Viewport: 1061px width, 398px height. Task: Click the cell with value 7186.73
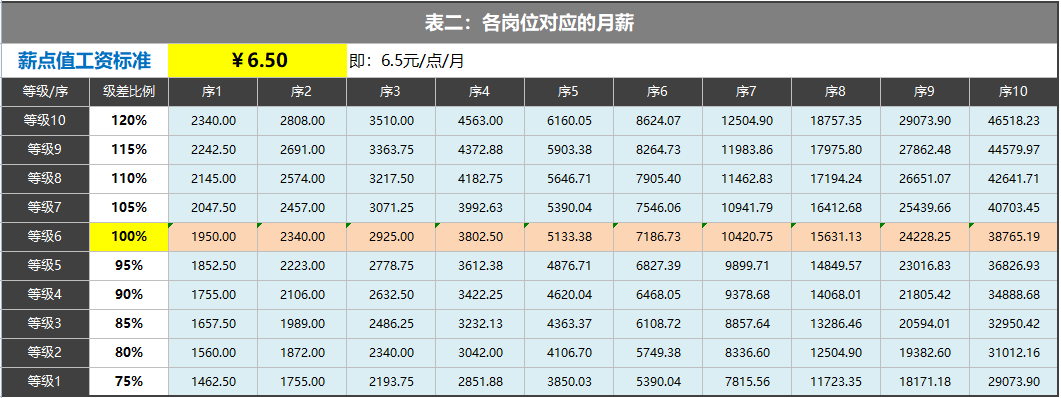pyautogui.click(x=658, y=237)
